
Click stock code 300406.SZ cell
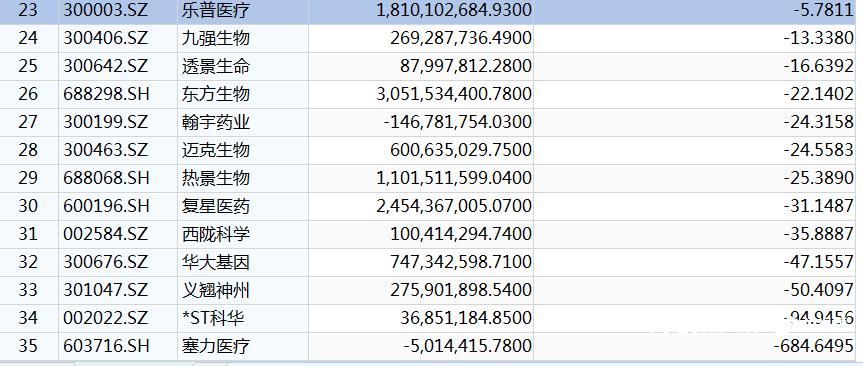pos(118,39)
